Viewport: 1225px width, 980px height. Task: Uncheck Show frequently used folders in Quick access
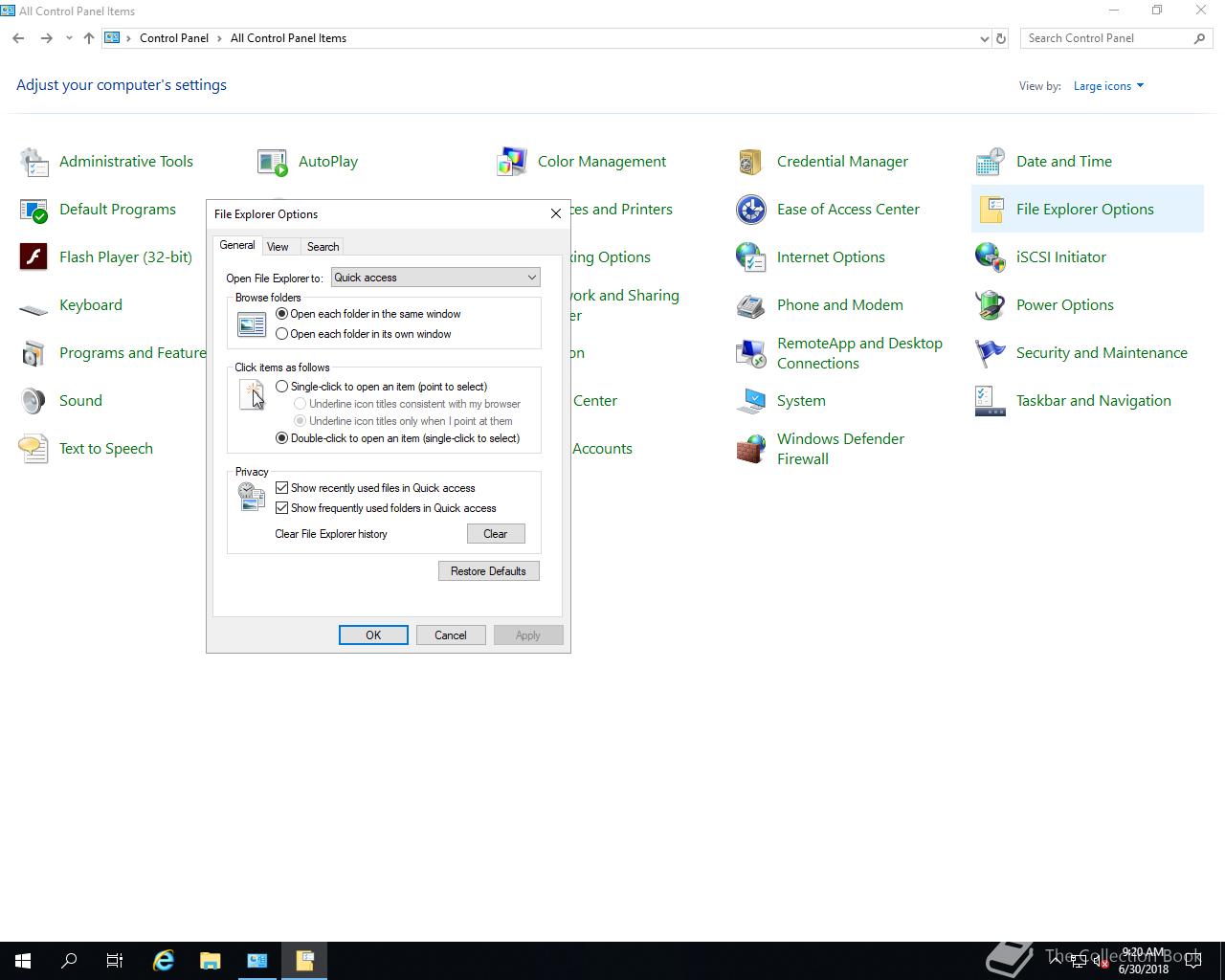click(x=282, y=508)
